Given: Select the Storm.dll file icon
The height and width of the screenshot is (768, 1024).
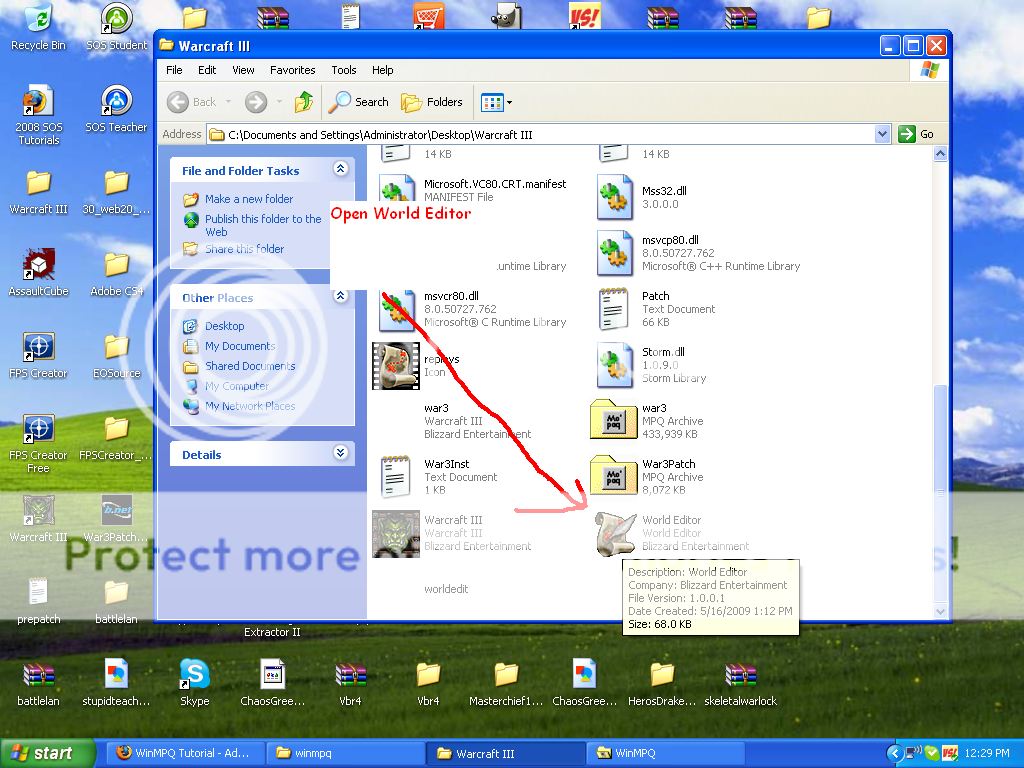Looking at the screenshot, I should coord(615,364).
